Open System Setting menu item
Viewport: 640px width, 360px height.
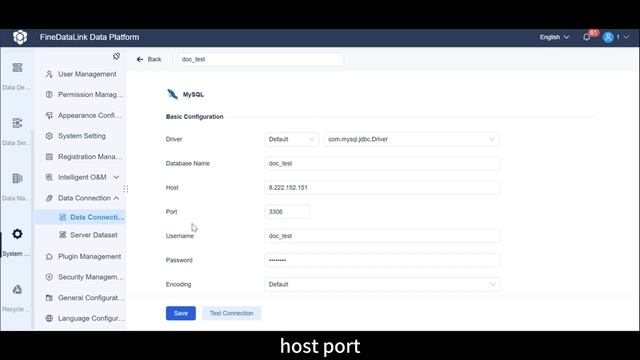81,136
